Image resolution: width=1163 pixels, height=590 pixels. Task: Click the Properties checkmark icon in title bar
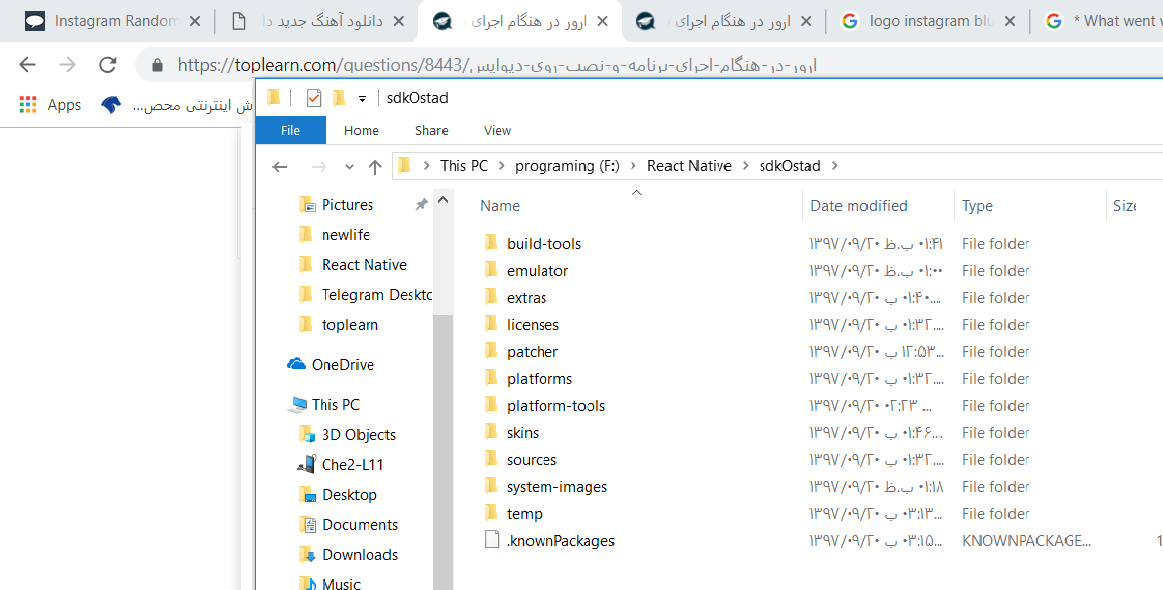(314, 98)
